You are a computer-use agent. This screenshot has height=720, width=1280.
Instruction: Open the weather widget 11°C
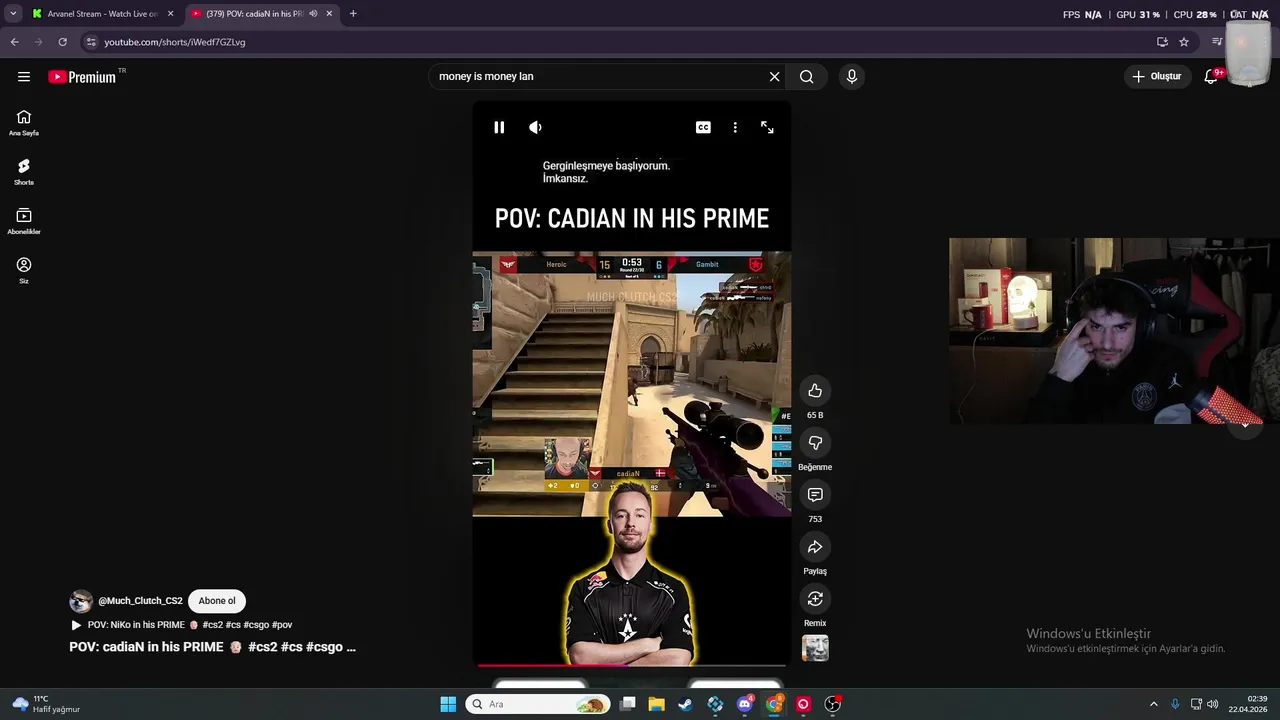click(x=46, y=704)
